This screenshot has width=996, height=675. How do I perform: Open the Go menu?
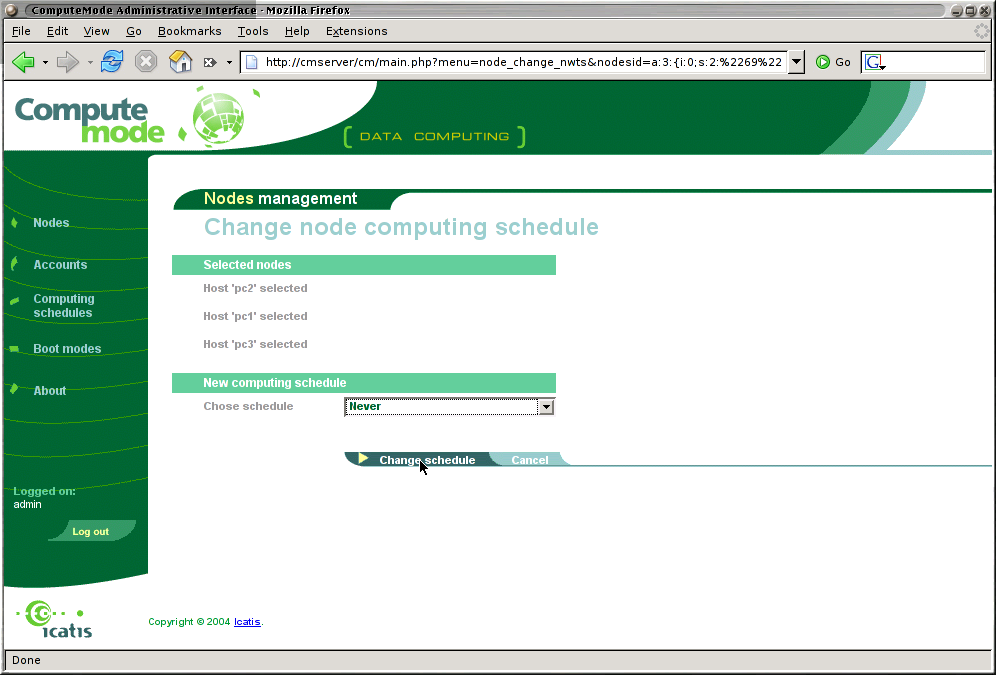[x=133, y=31]
